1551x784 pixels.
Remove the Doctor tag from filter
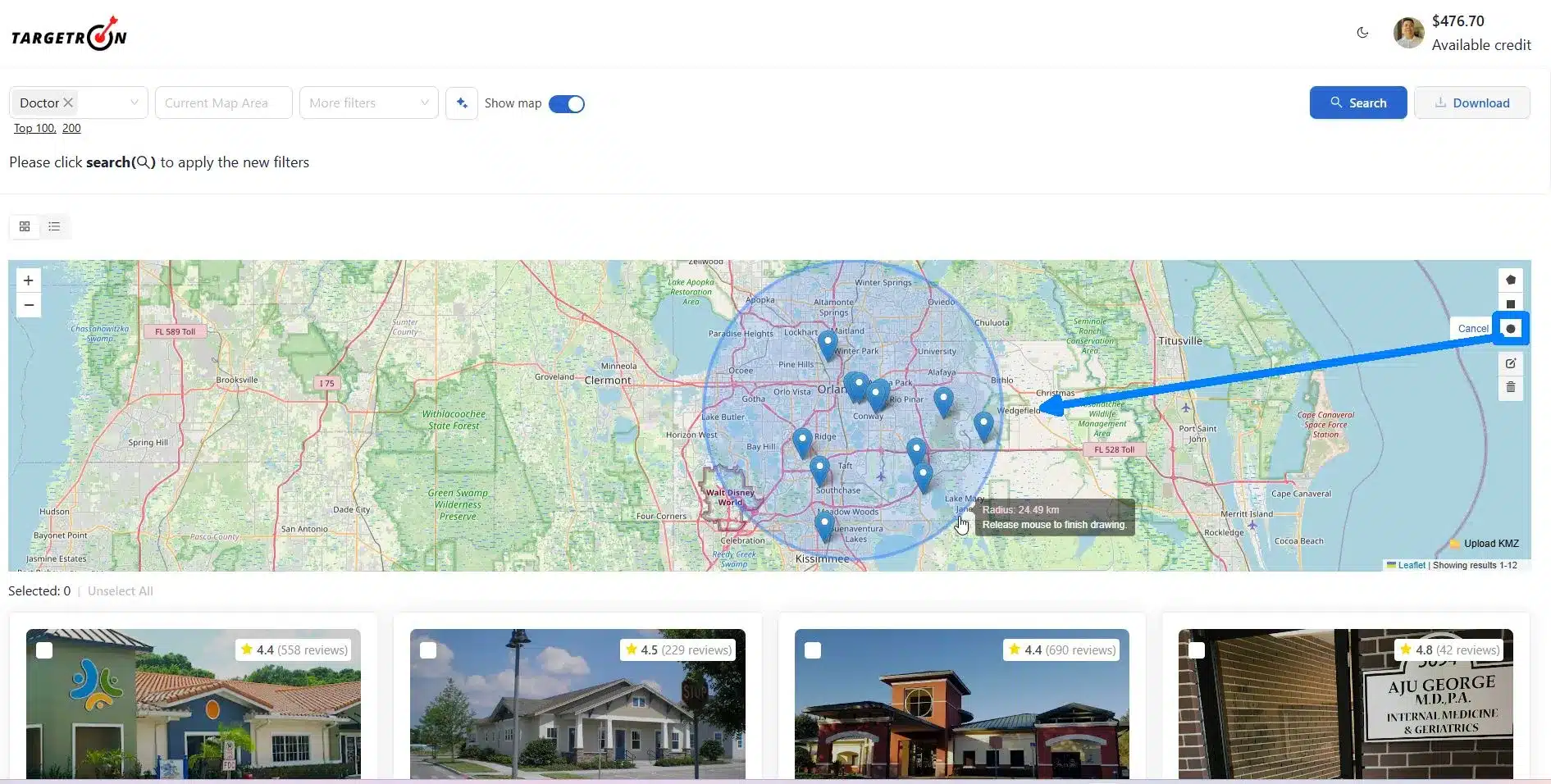pyautogui.click(x=69, y=103)
